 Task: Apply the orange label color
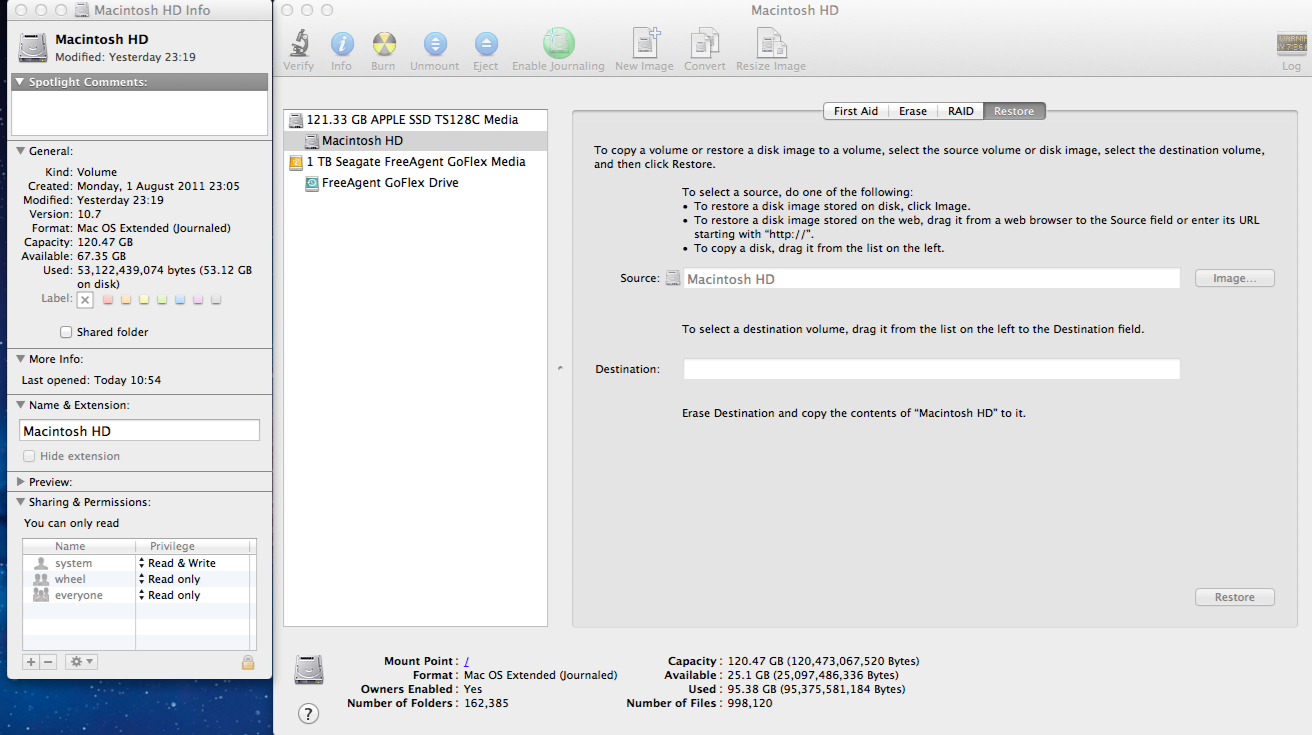(x=126, y=299)
